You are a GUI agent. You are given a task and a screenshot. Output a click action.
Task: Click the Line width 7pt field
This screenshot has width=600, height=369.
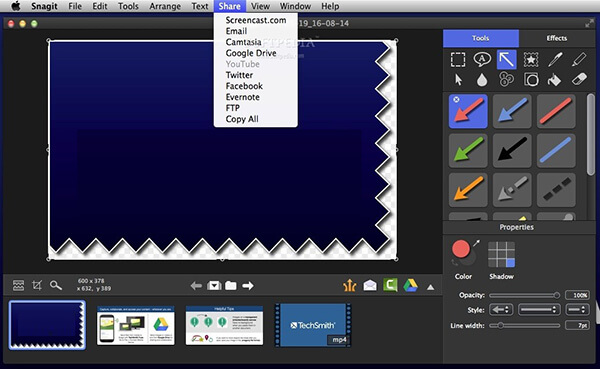coord(577,325)
